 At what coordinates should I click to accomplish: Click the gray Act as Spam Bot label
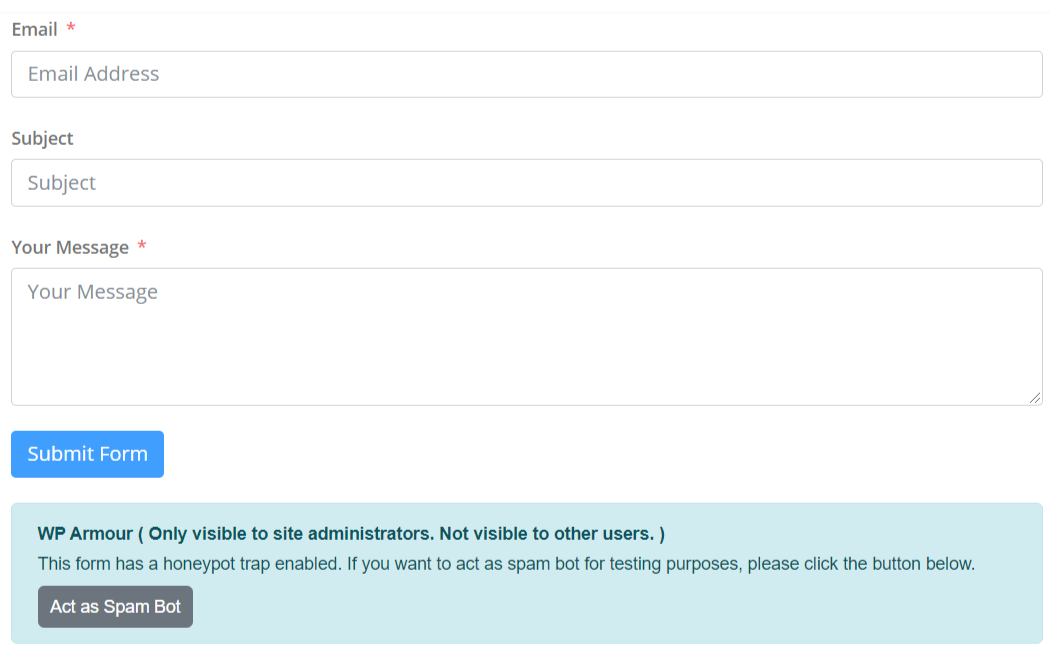115,606
